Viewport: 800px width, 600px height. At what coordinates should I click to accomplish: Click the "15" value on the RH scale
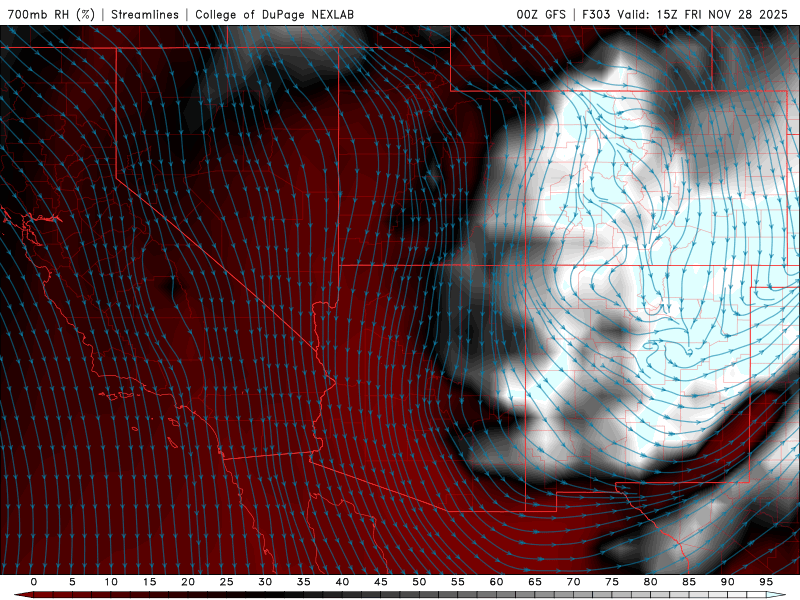pos(149,582)
